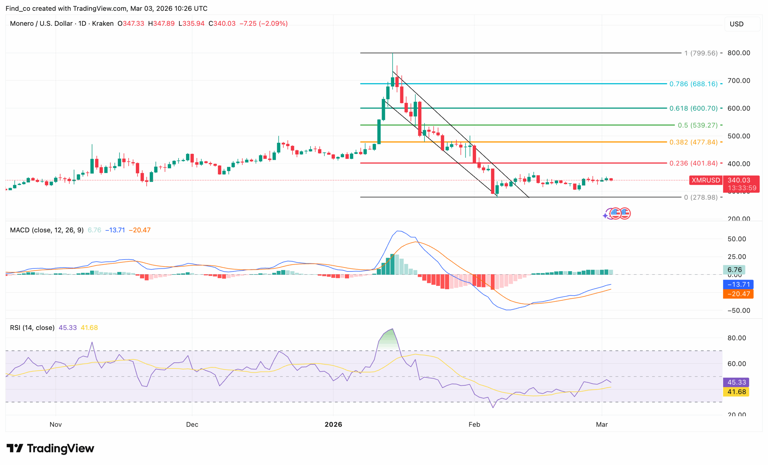The image size is (768, 465).
Task: Click the purple 45.33 RSI axis tag
Action: click(x=736, y=383)
